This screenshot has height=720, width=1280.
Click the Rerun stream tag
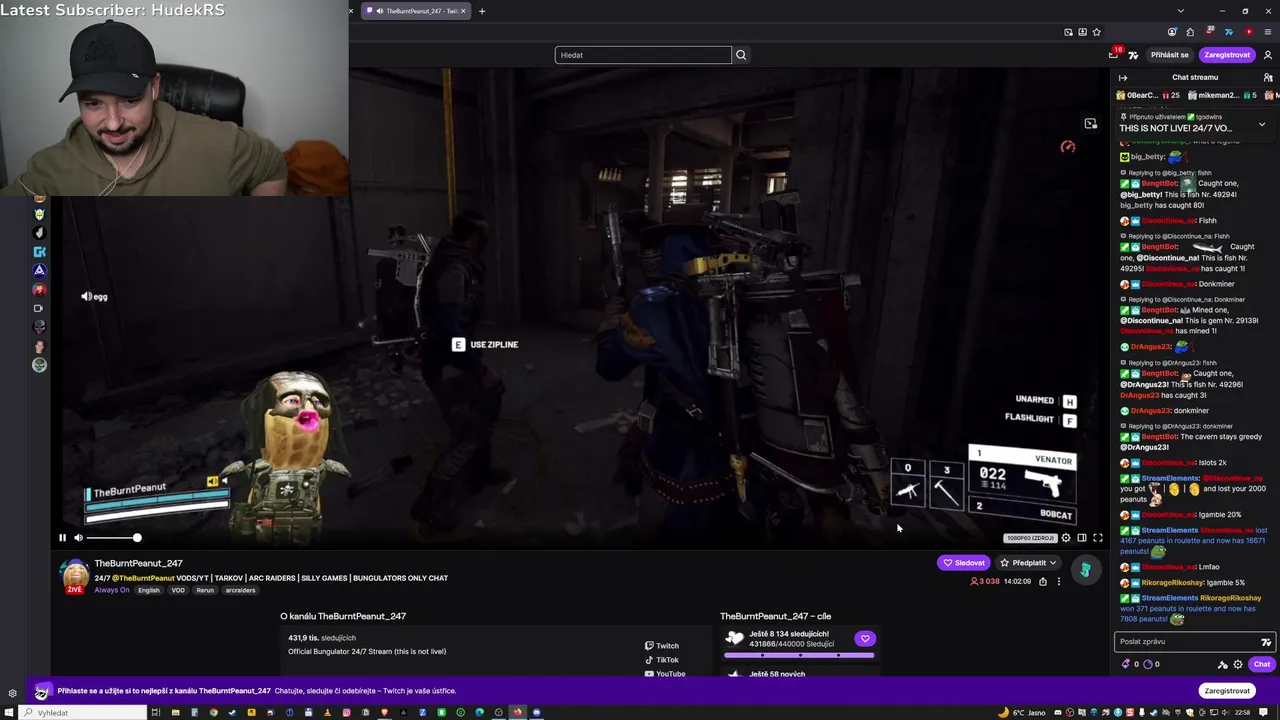click(205, 590)
